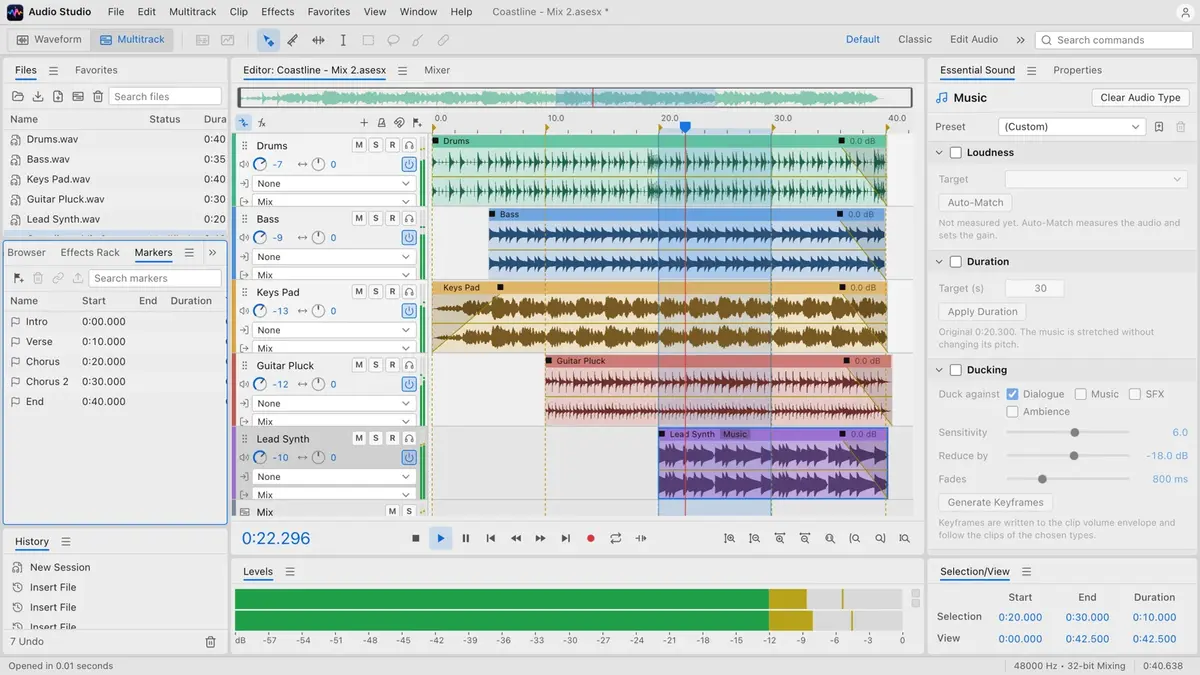This screenshot has width=1200, height=675.
Task: Open Keys Pad track input None dropdown
Action: [x=334, y=330]
